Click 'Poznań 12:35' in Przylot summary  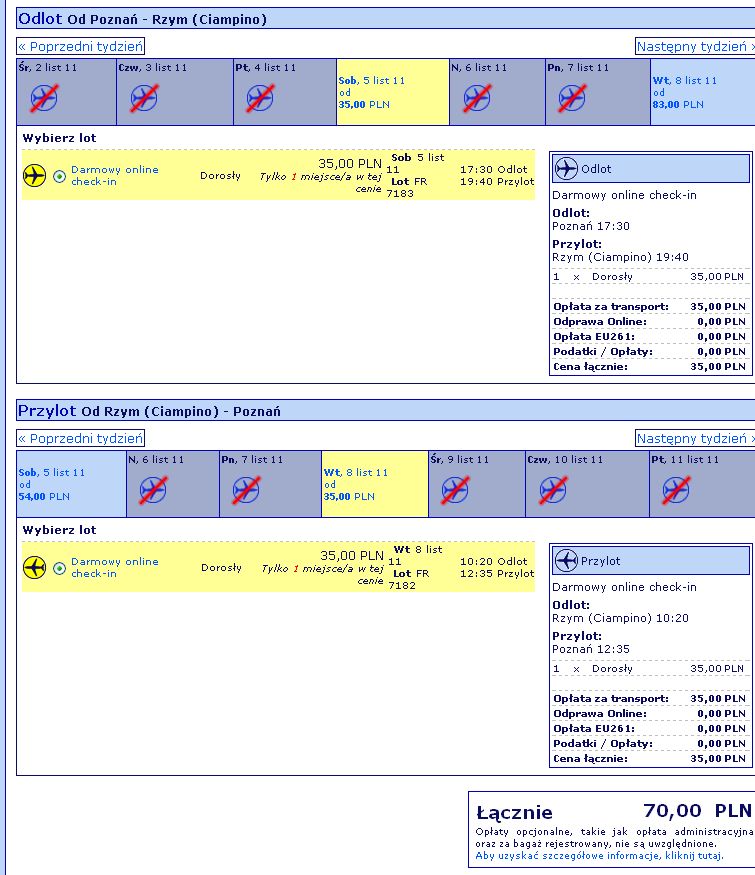click(590, 649)
